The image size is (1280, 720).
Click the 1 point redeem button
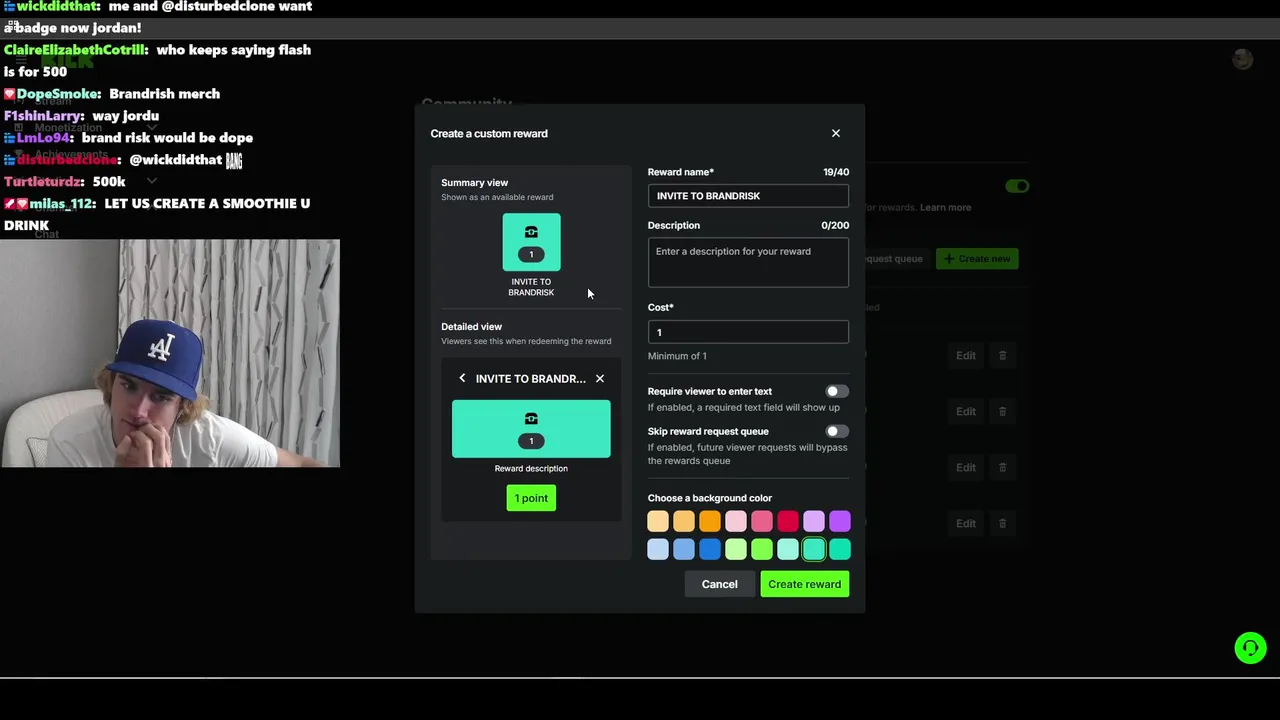coord(531,498)
